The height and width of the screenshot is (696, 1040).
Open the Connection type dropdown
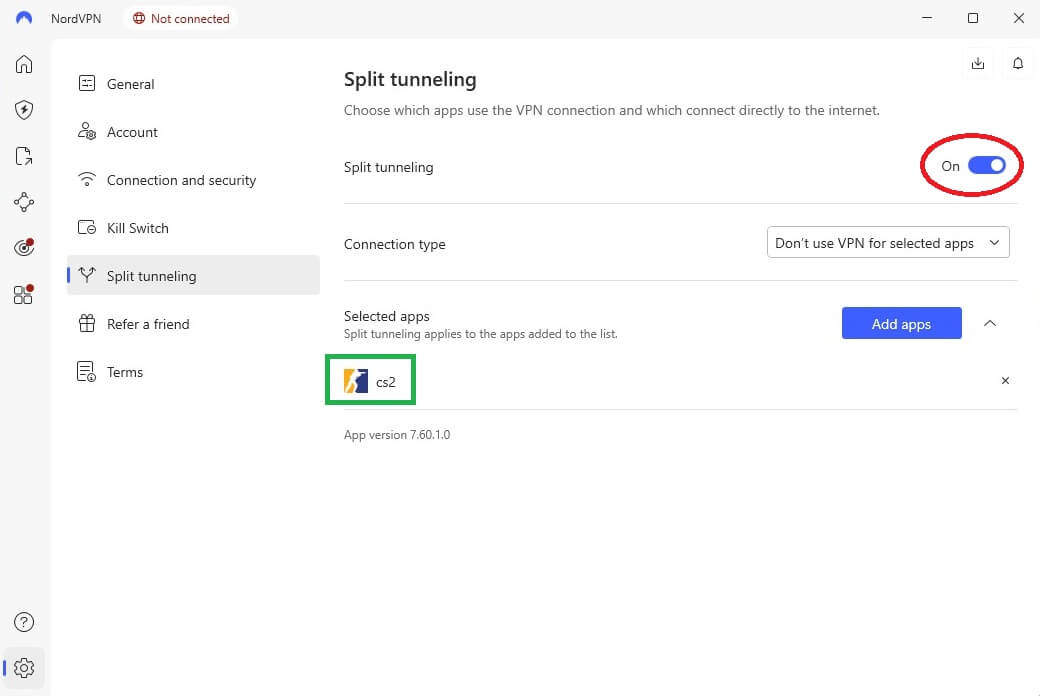click(x=887, y=242)
